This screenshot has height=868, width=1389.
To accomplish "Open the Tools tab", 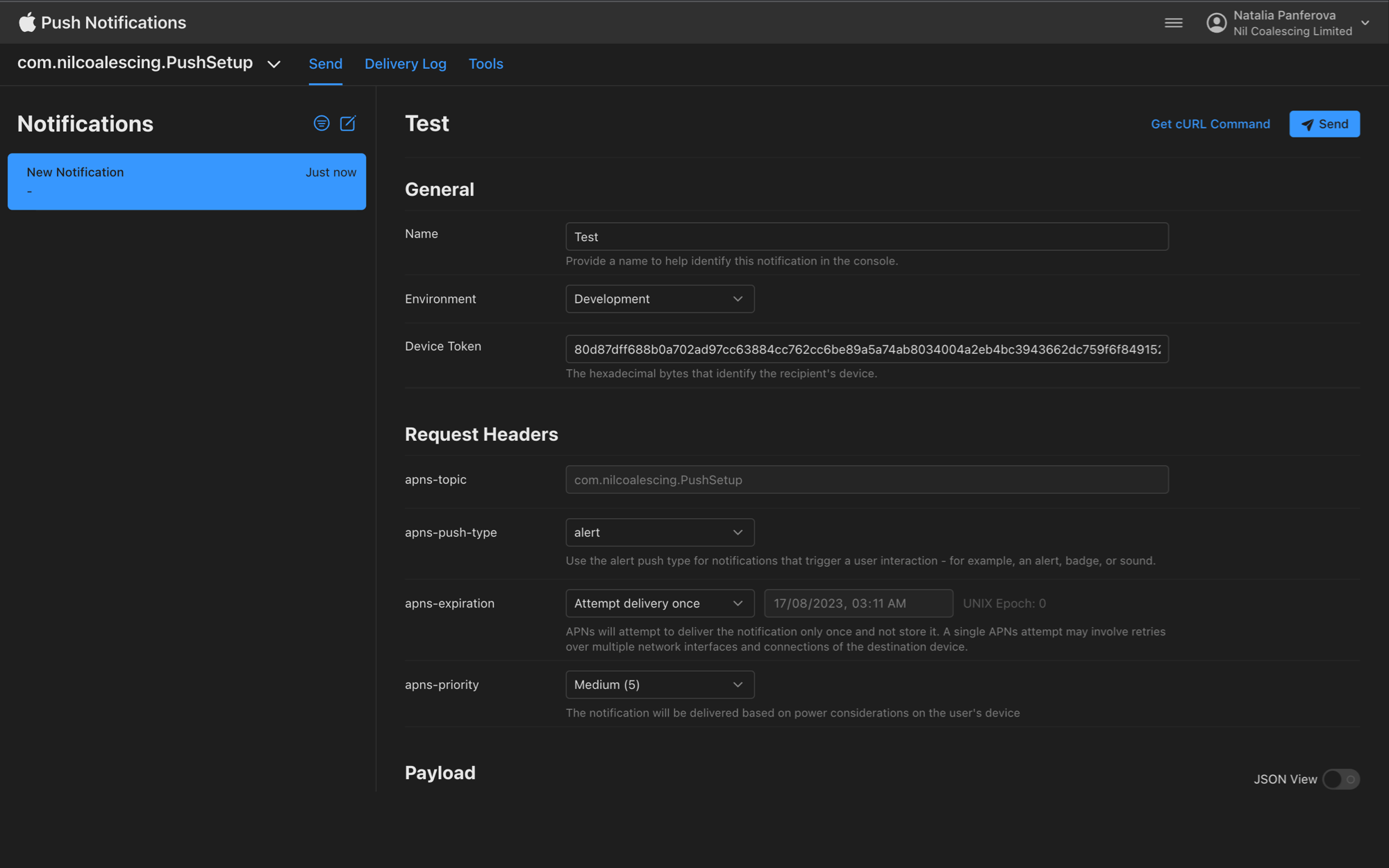I will [x=485, y=64].
